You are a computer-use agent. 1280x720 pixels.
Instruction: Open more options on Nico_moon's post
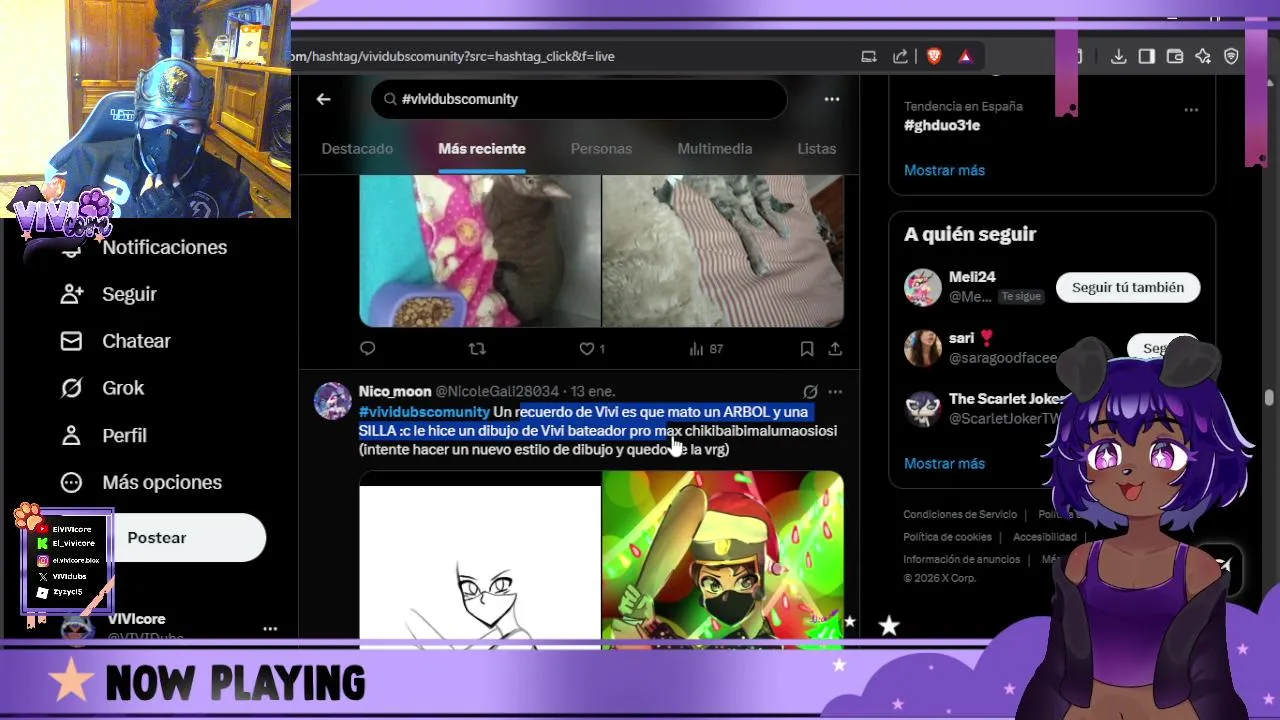click(835, 392)
